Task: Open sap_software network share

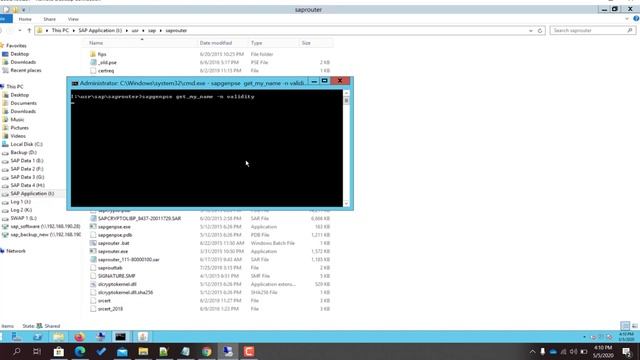Action: pyautogui.click(x=45, y=226)
